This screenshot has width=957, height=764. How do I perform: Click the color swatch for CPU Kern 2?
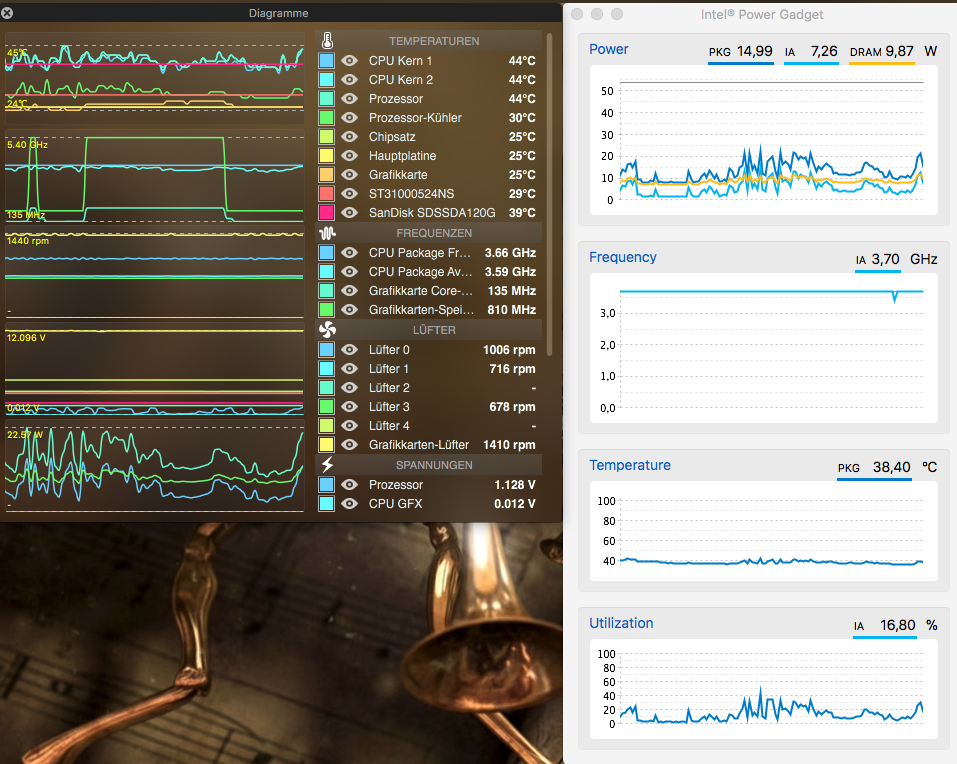(x=326, y=80)
